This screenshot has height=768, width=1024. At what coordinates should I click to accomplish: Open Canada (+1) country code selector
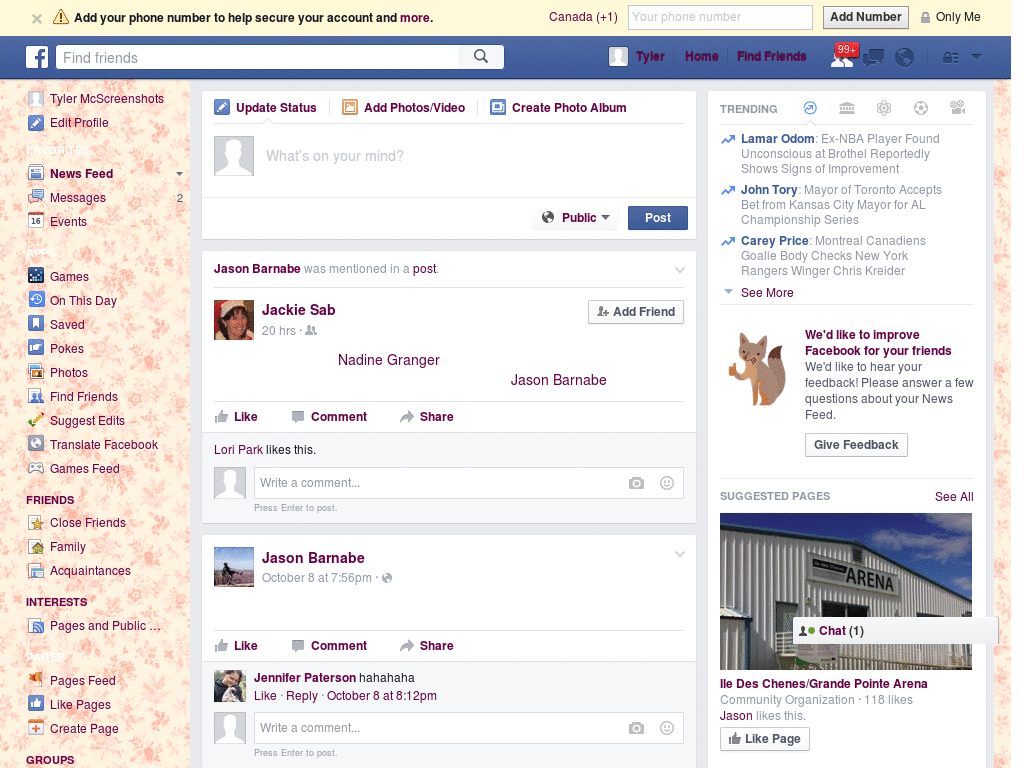click(583, 17)
